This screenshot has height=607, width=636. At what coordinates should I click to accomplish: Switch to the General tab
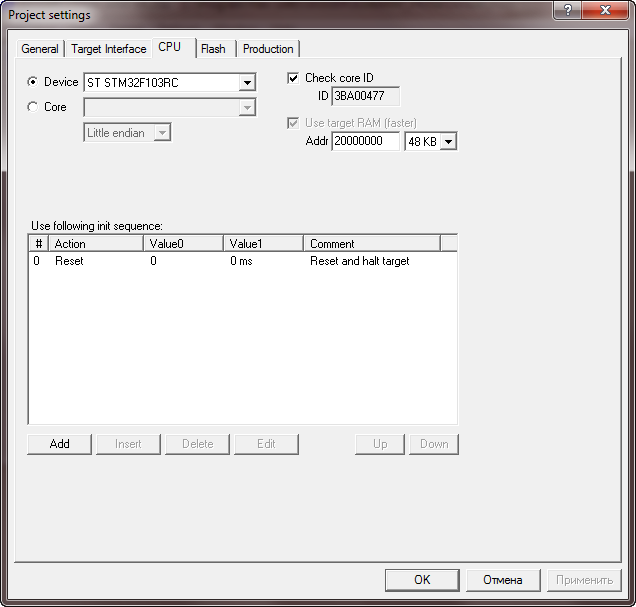(40, 49)
